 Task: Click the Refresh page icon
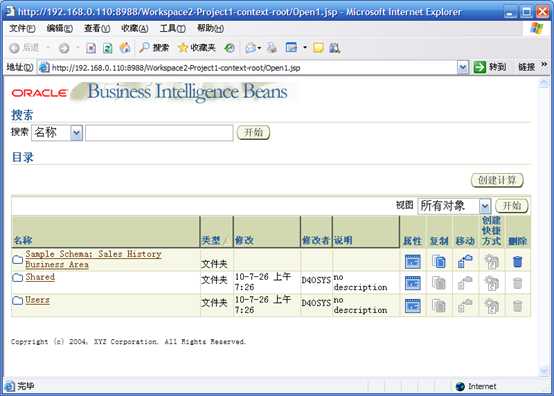click(107, 48)
